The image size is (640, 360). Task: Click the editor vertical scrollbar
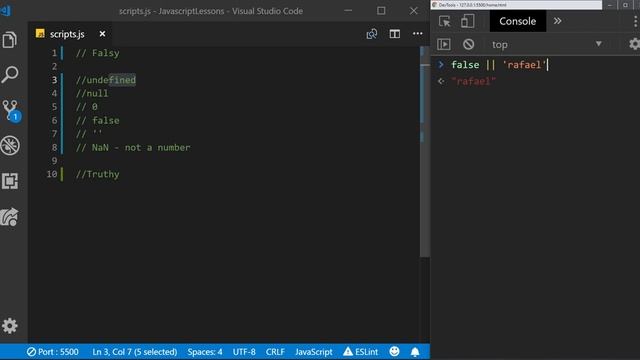(x=424, y=152)
